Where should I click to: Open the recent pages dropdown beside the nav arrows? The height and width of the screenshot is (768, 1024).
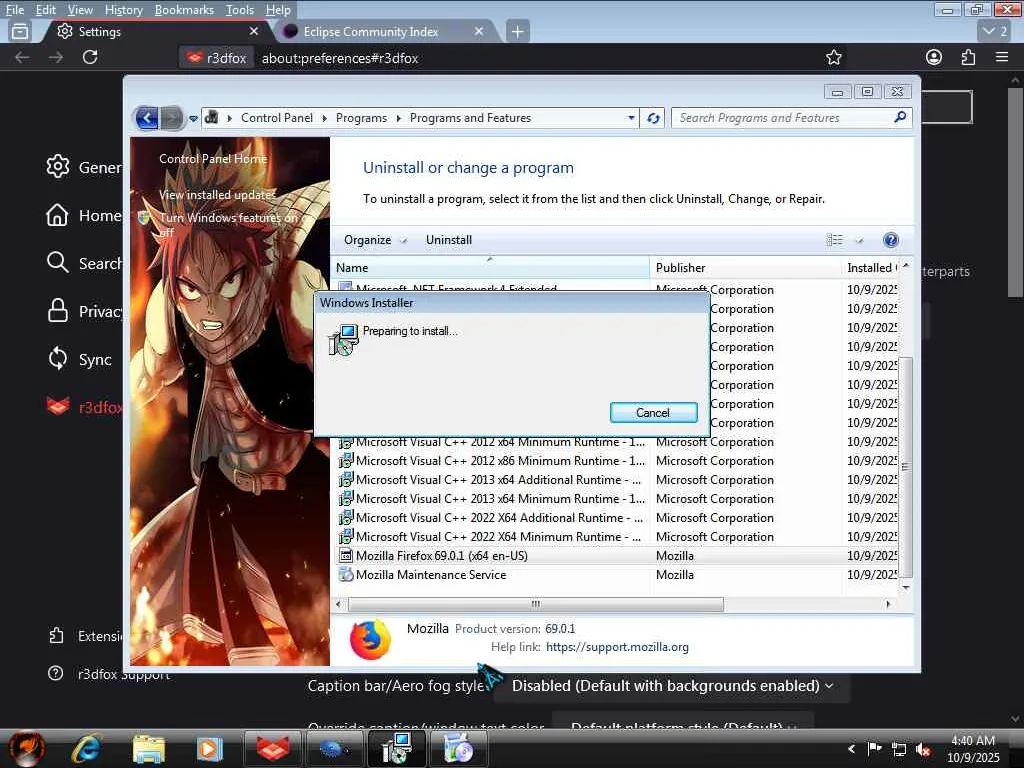[193, 119]
